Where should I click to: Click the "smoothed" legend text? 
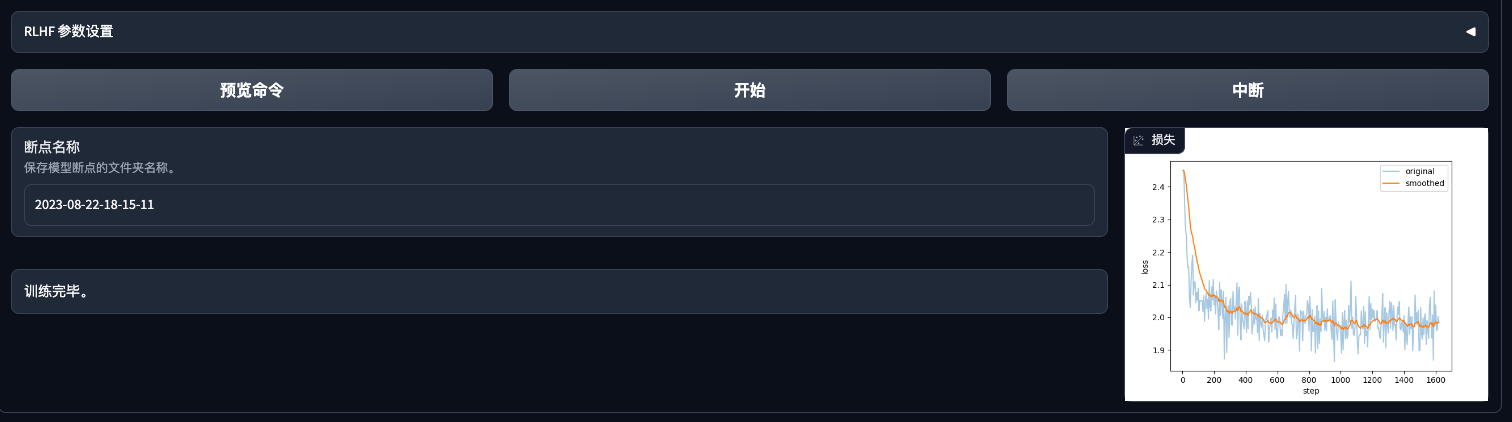coord(1424,184)
